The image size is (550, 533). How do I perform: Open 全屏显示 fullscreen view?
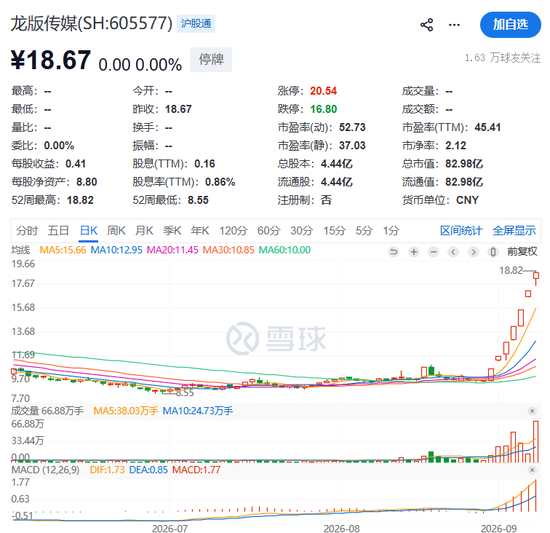[514, 231]
